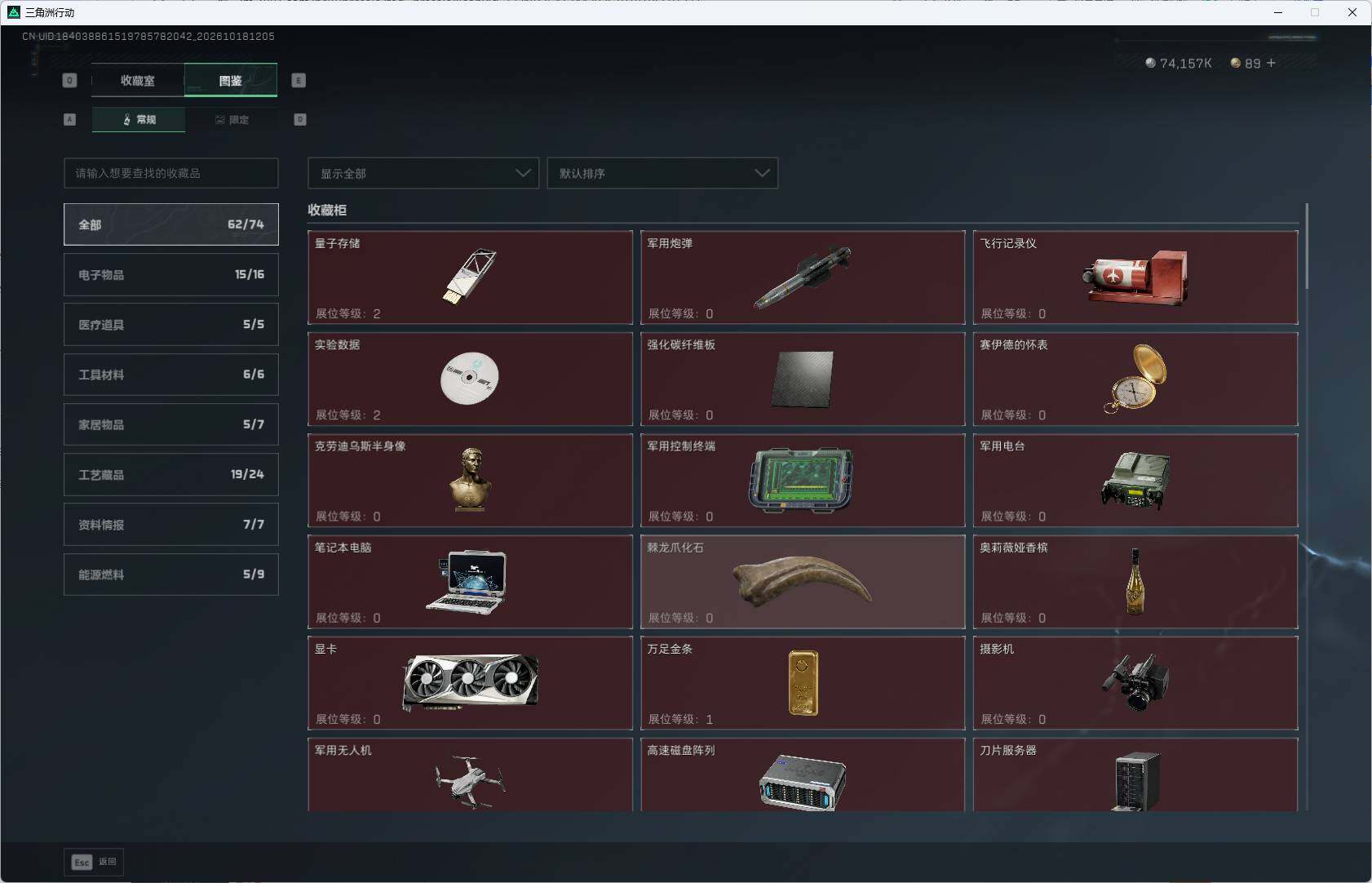
Task: Click the 收藏柜 section heading
Action: click(327, 210)
